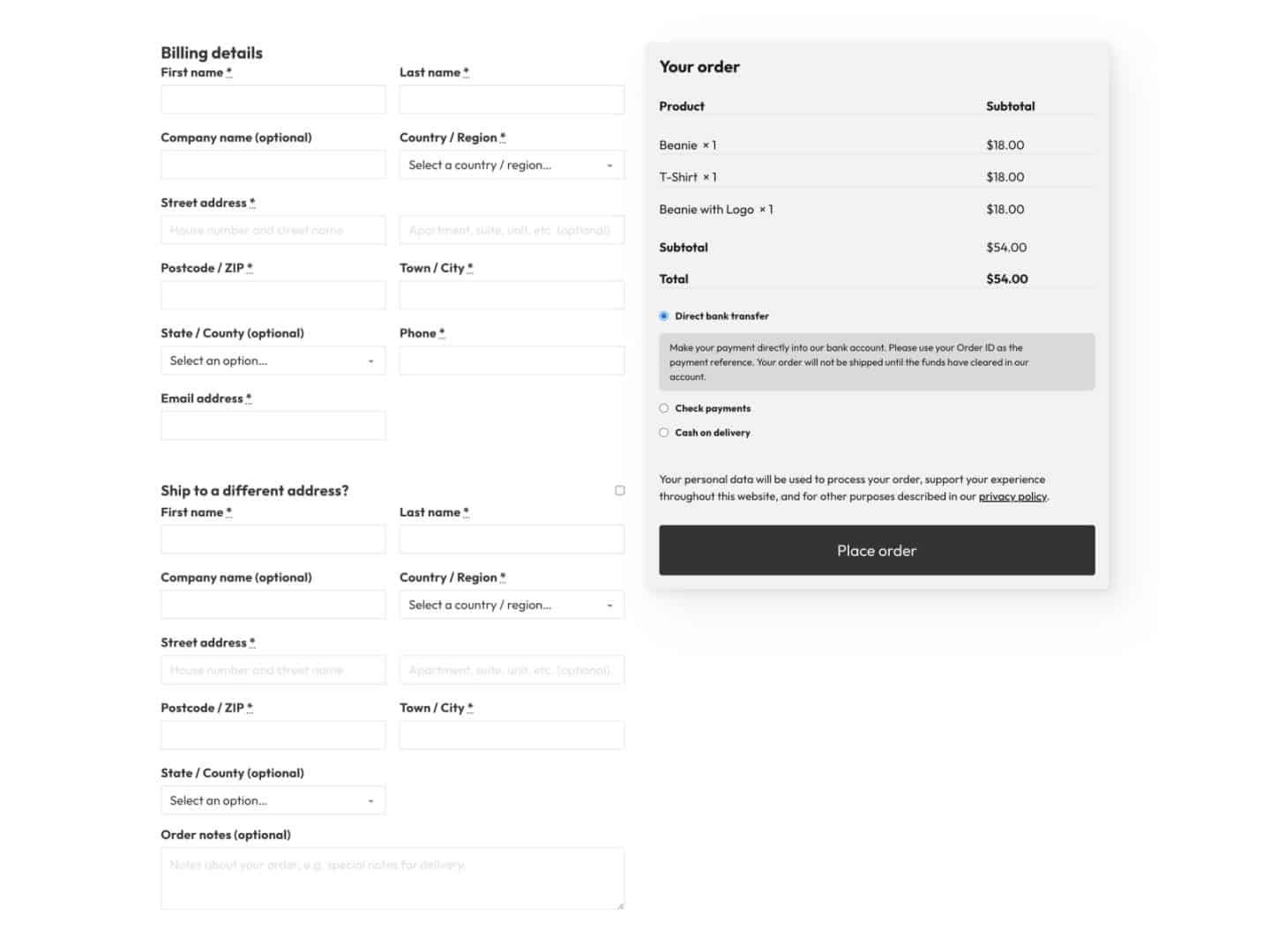Viewport: 1270px width, 952px height.
Task: Expand billing State / County dropdown
Action: (273, 361)
